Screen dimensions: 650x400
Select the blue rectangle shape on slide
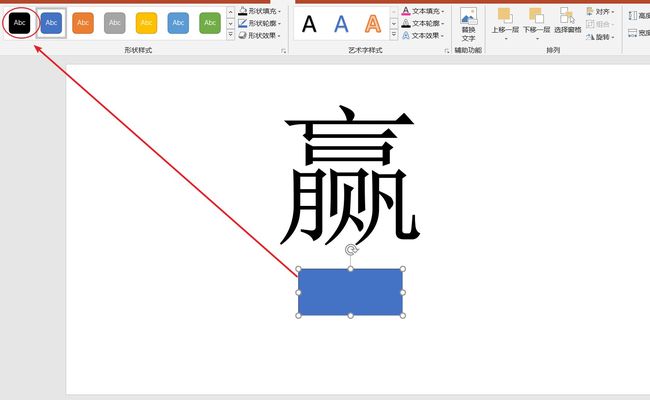[x=350, y=292]
